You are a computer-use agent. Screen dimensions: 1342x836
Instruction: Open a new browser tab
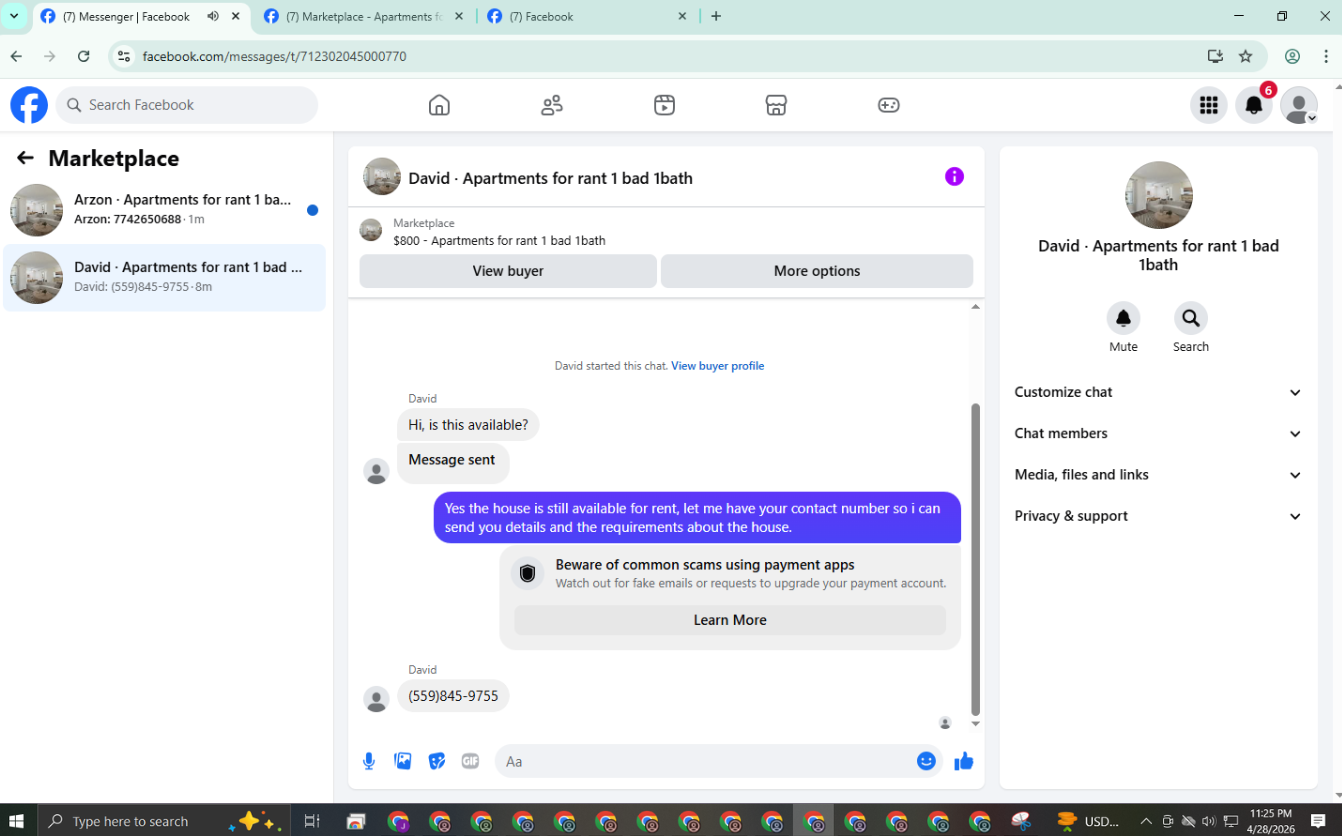coord(716,16)
